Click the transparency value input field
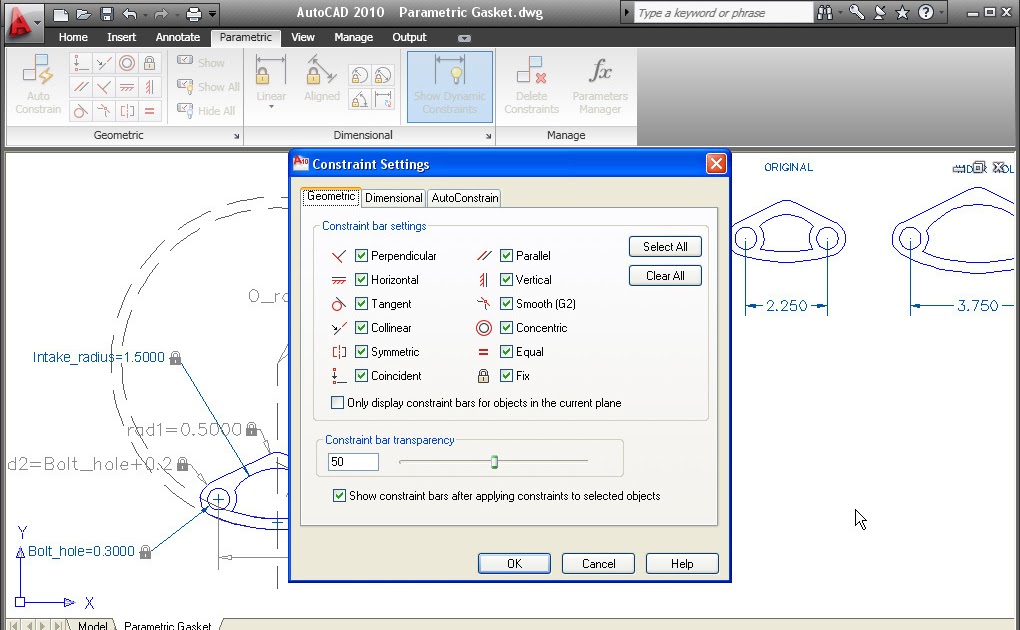 [353, 462]
